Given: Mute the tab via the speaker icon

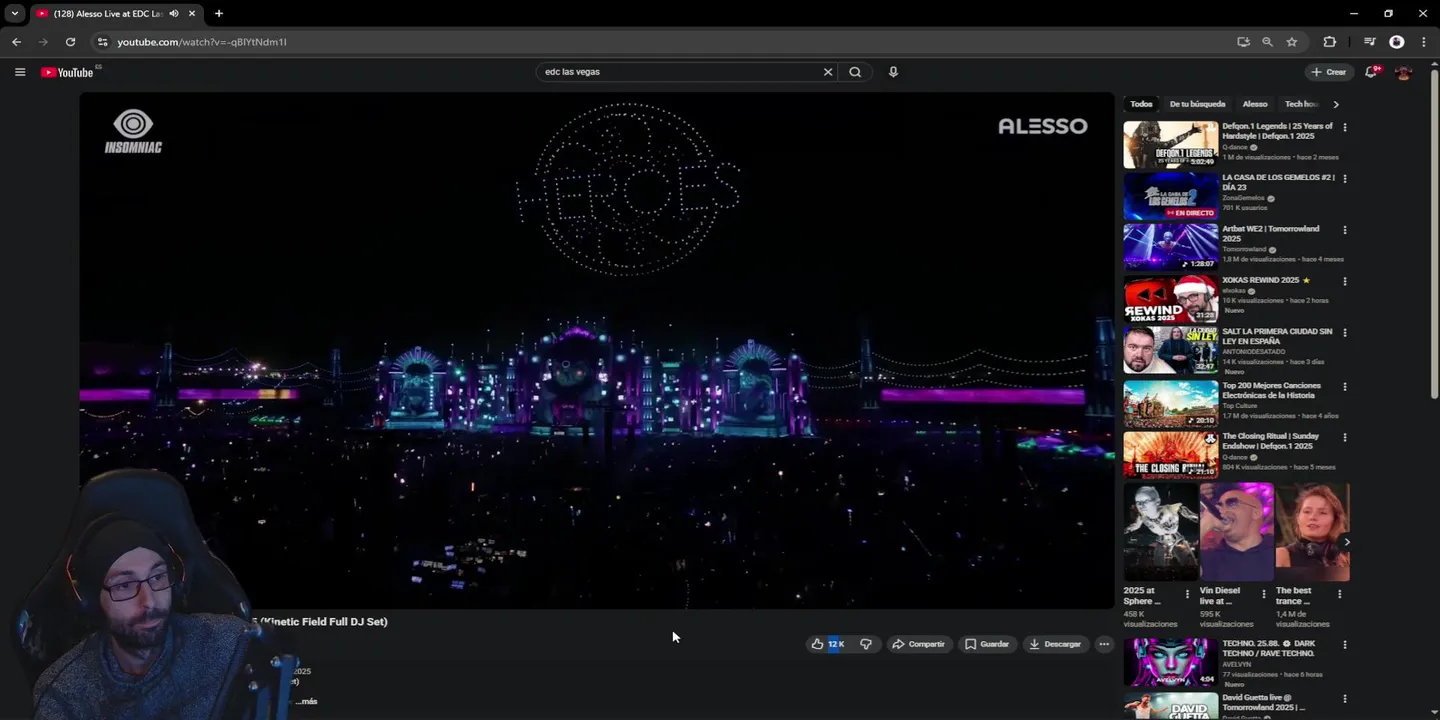Looking at the screenshot, I should pos(174,13).
